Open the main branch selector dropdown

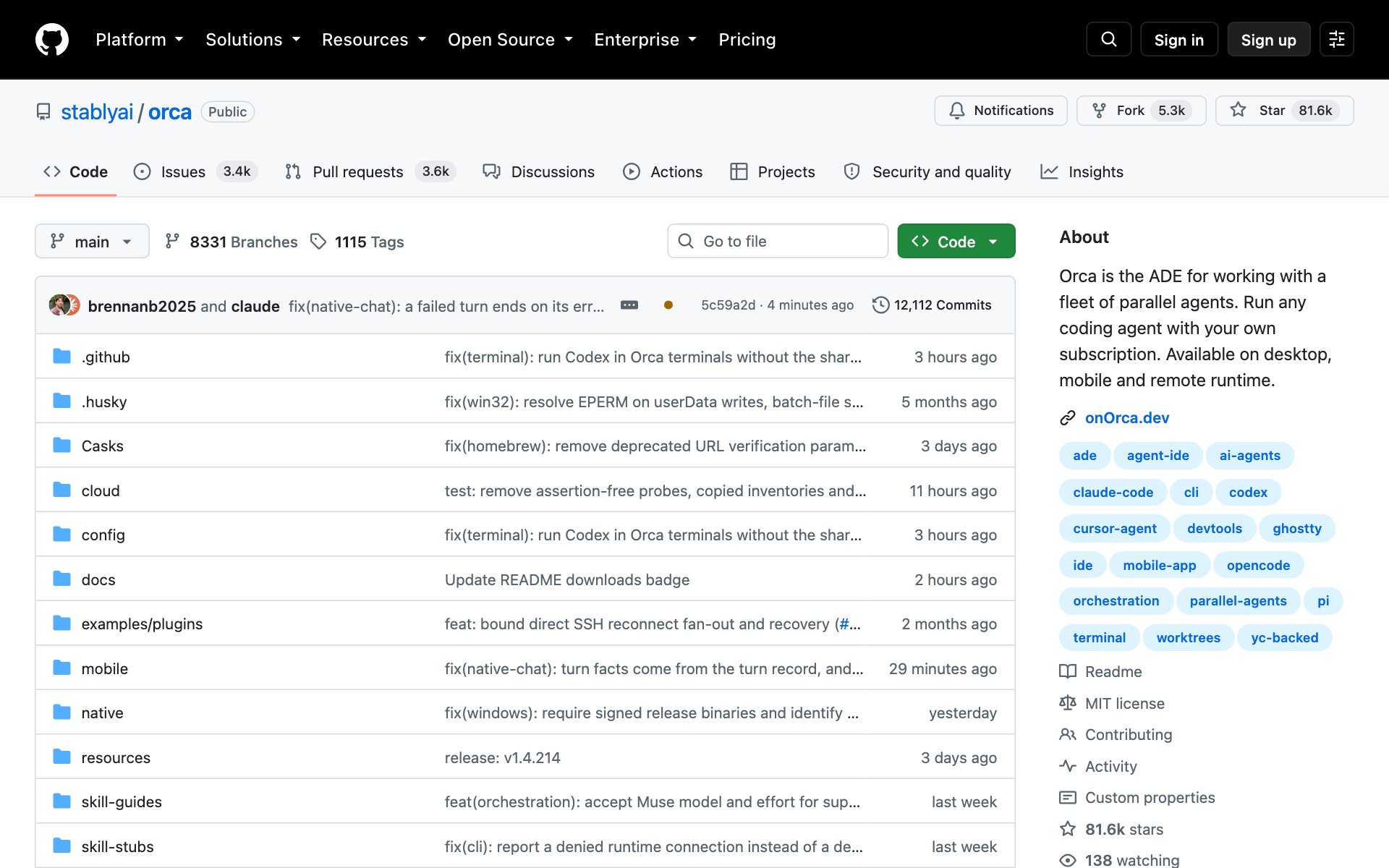point(92,241)
